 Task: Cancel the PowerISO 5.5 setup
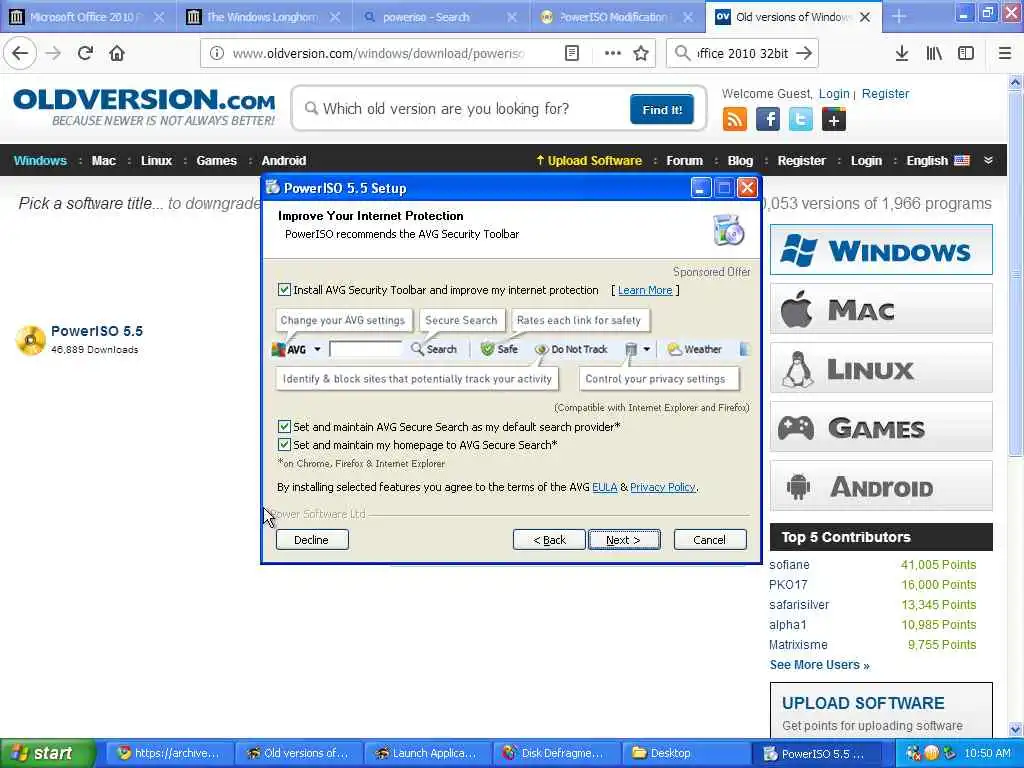(x=709, y=540)
